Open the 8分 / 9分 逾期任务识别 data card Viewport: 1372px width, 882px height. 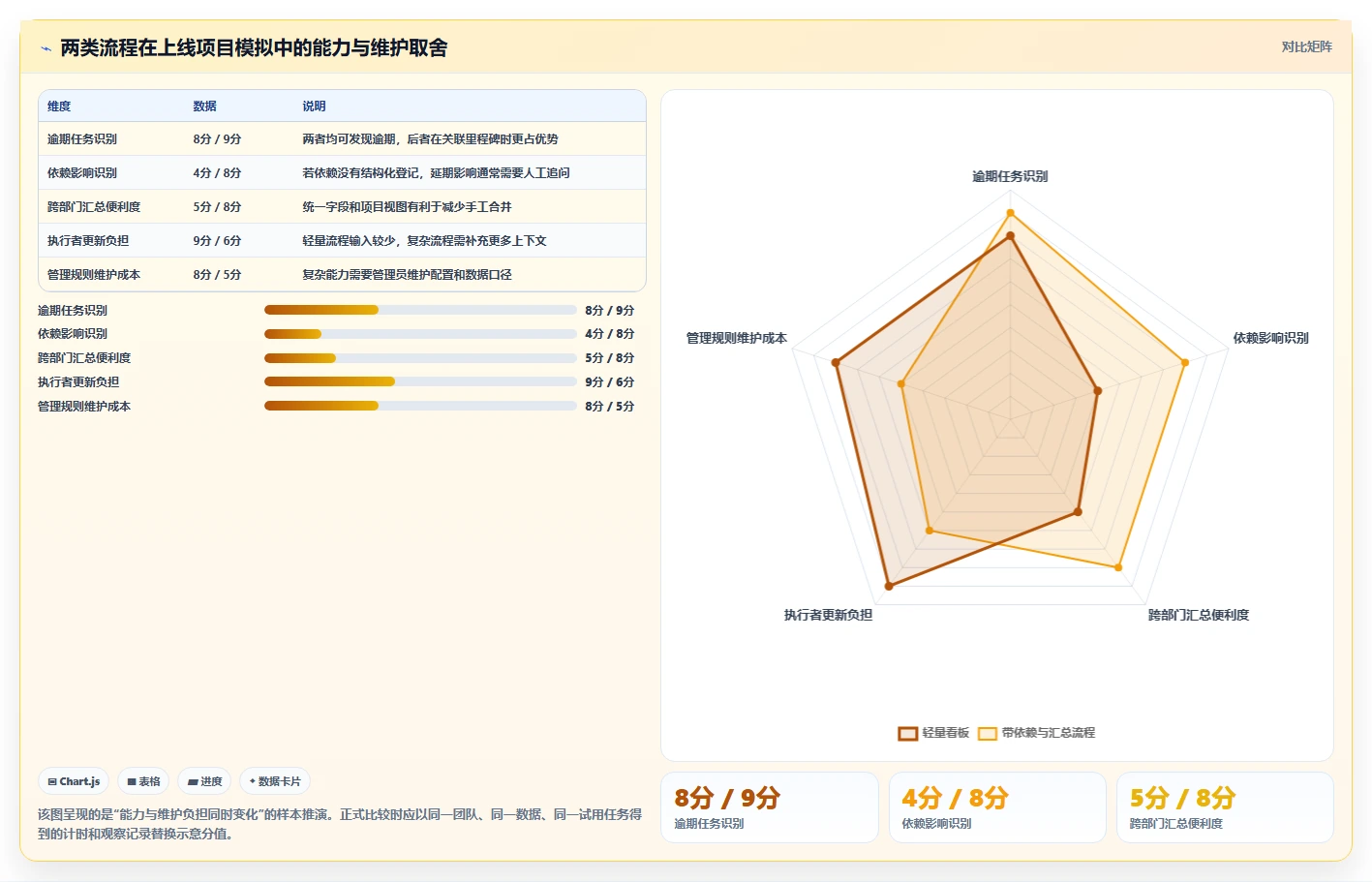point(769,807)
